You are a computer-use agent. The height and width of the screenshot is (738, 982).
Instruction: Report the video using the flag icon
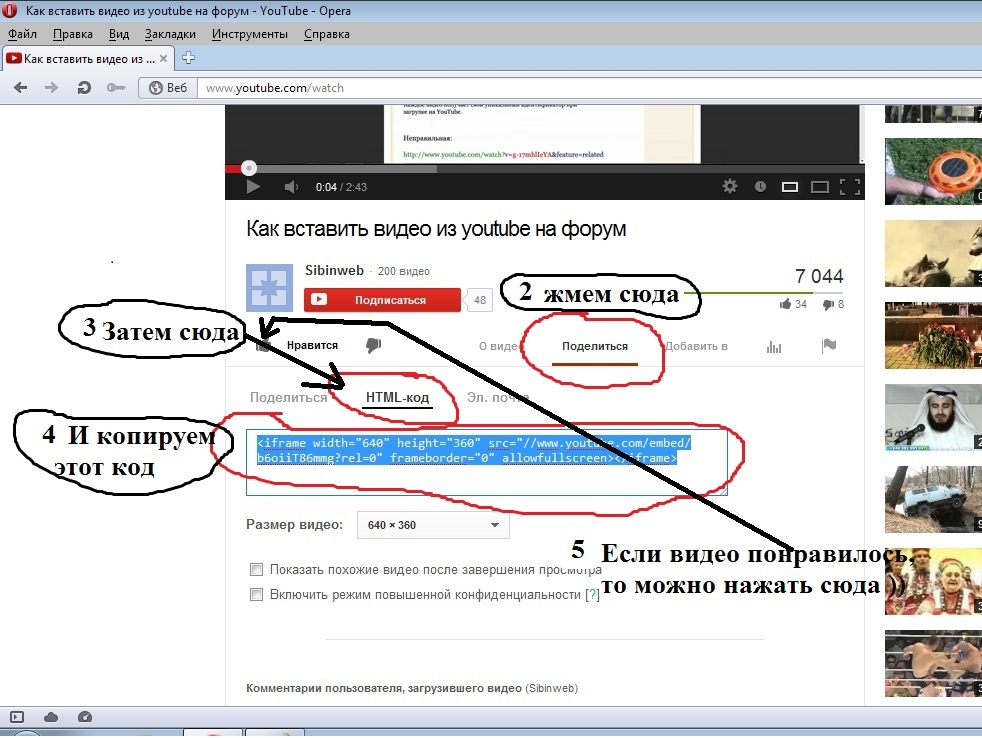click(829, 345)
